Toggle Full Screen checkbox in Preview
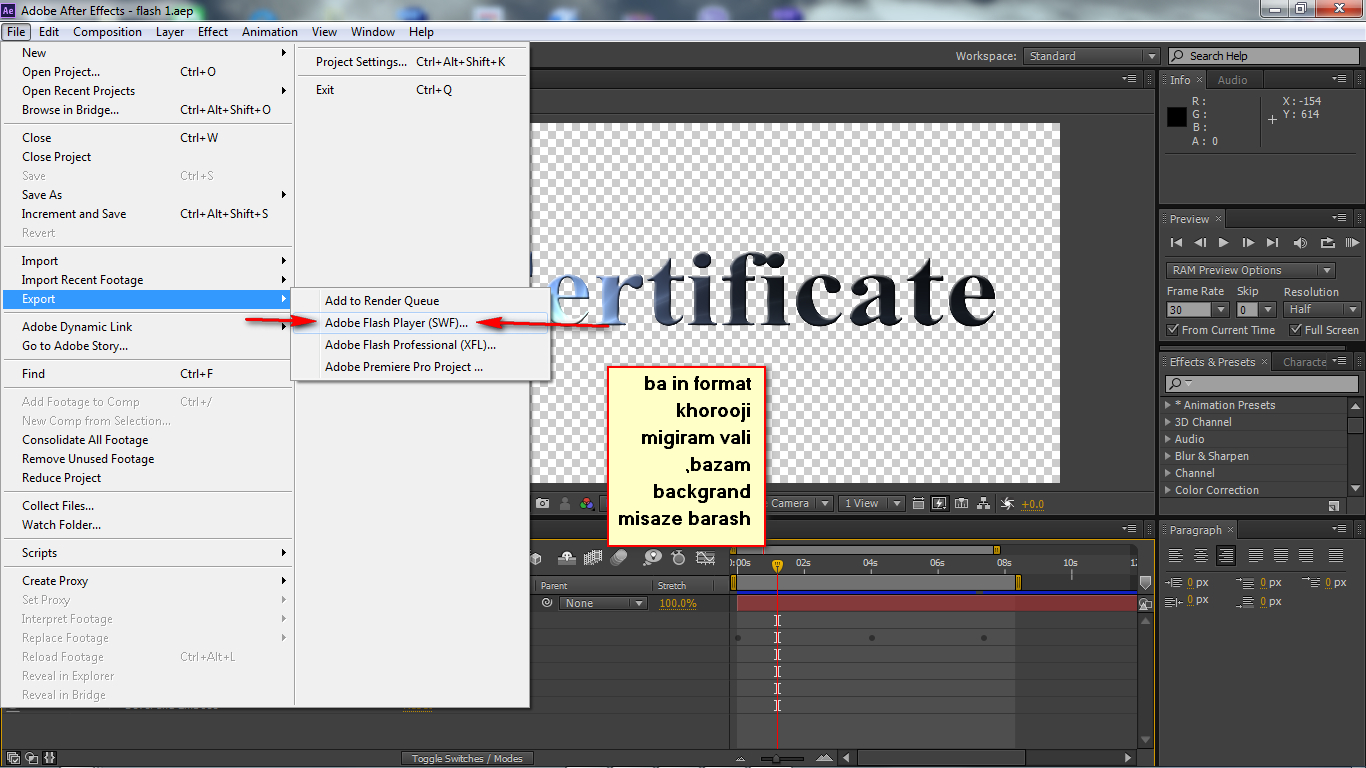The width and height of the screenshot is (1366, 768). 1296,330
